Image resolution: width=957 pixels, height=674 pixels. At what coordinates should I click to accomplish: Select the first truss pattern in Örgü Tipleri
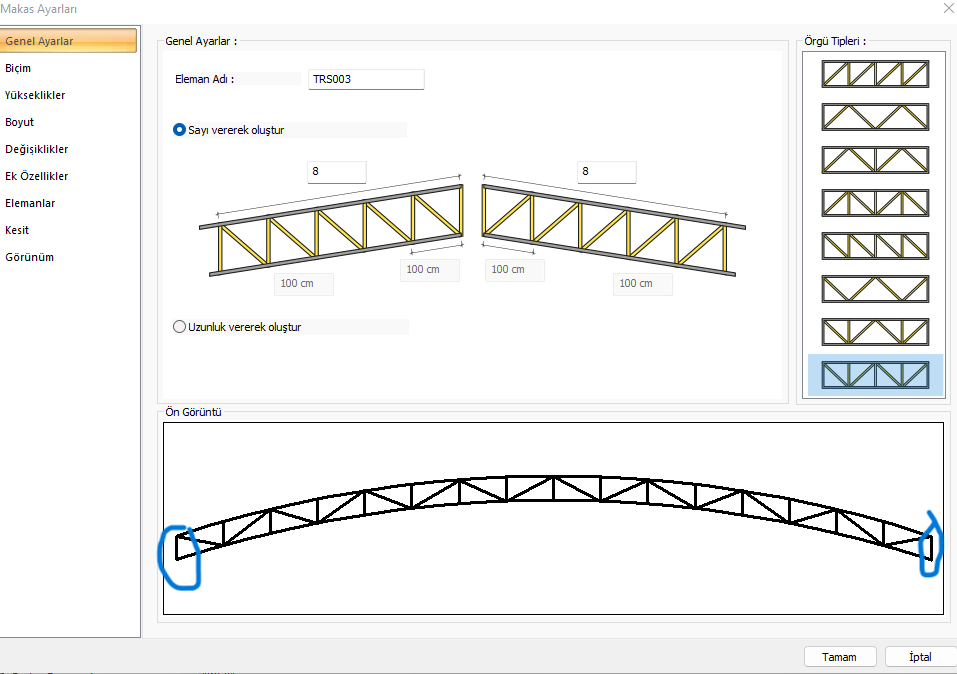point(875,74)
